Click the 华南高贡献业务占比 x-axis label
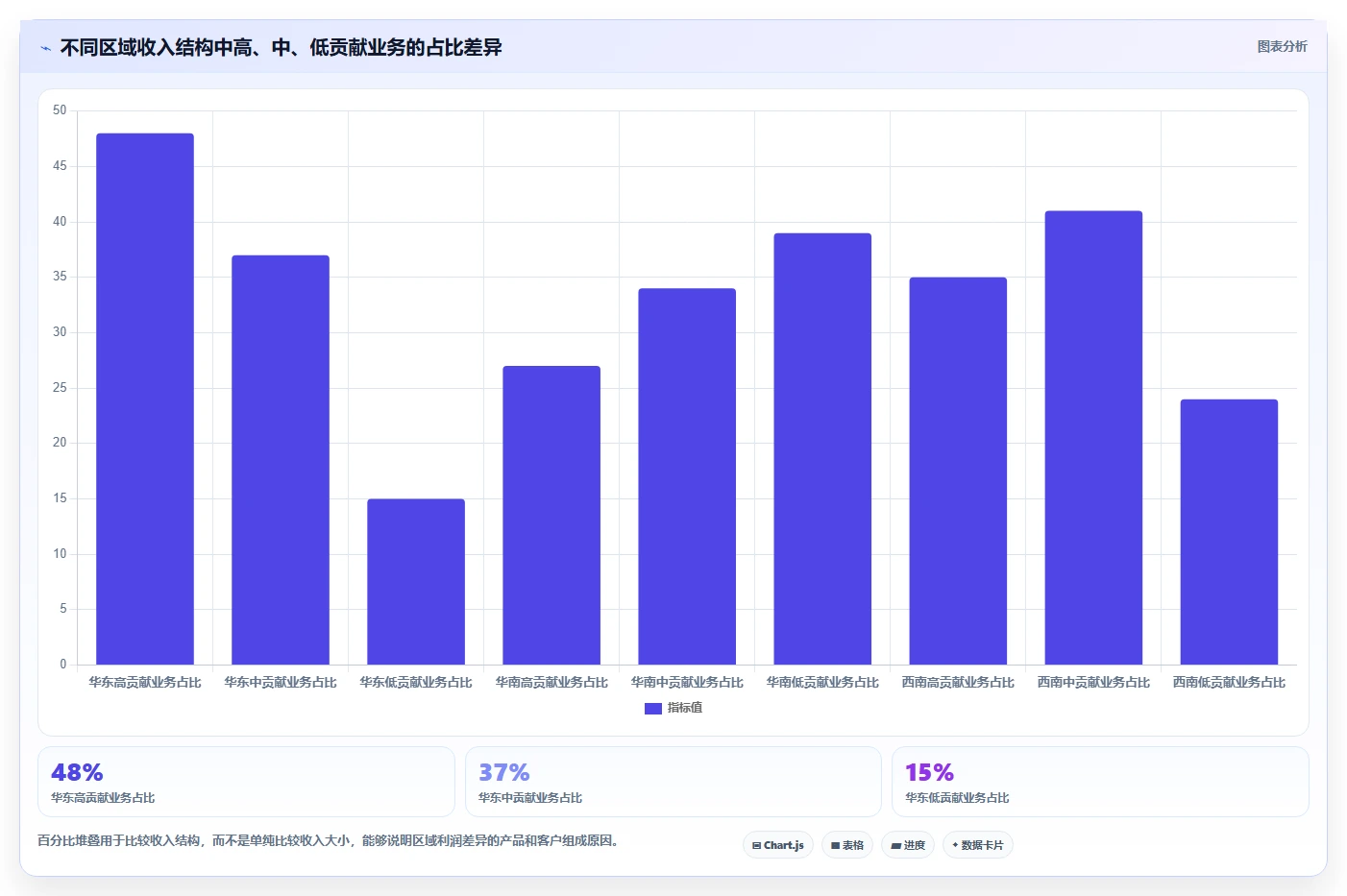The height and width of the screenshot is (896, 1347). point(551,683)
